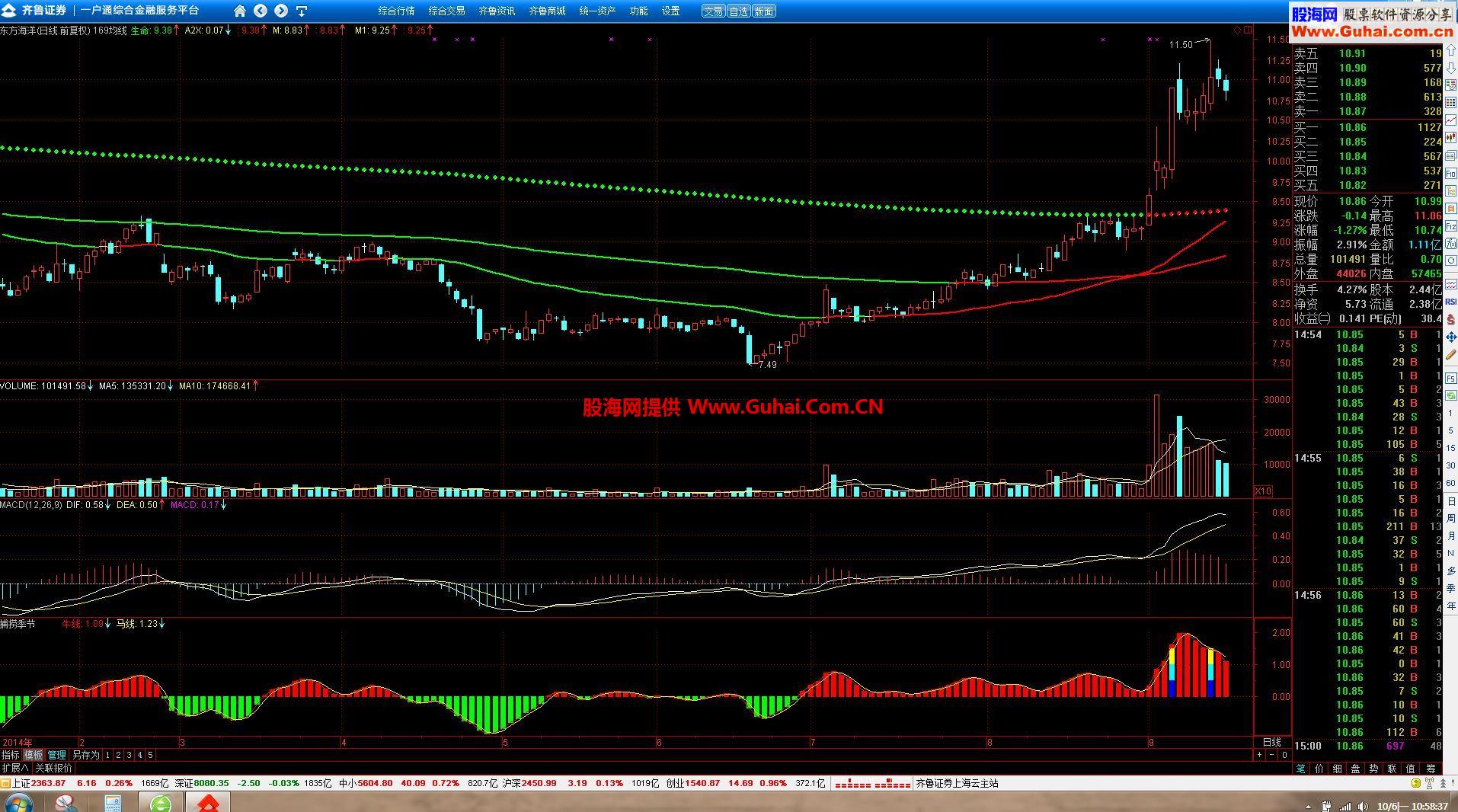Open the 设置 menu
1458x812 pixels.
pos(670,11)
